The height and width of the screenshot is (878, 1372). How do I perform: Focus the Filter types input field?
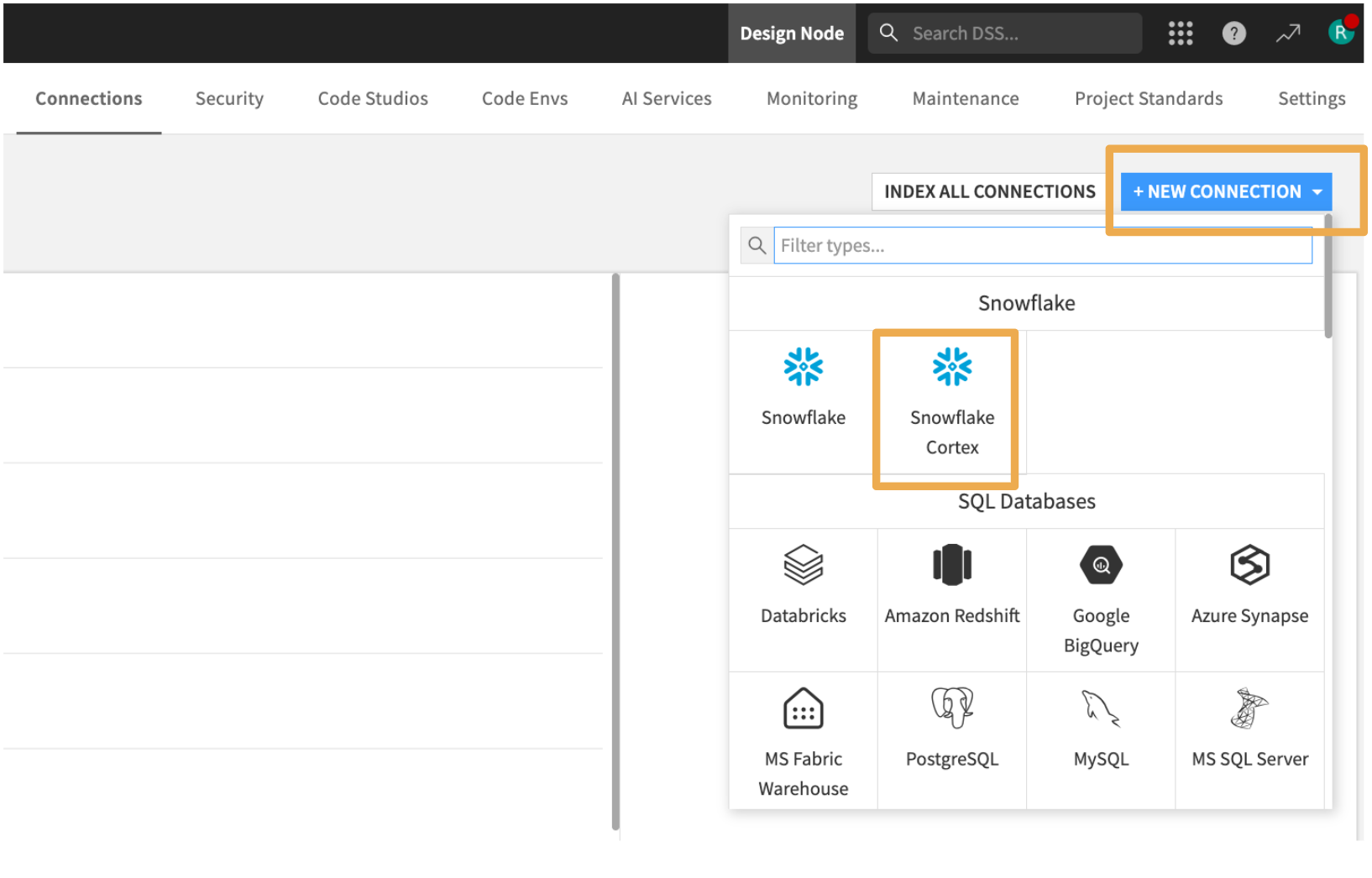point(1043,245)
